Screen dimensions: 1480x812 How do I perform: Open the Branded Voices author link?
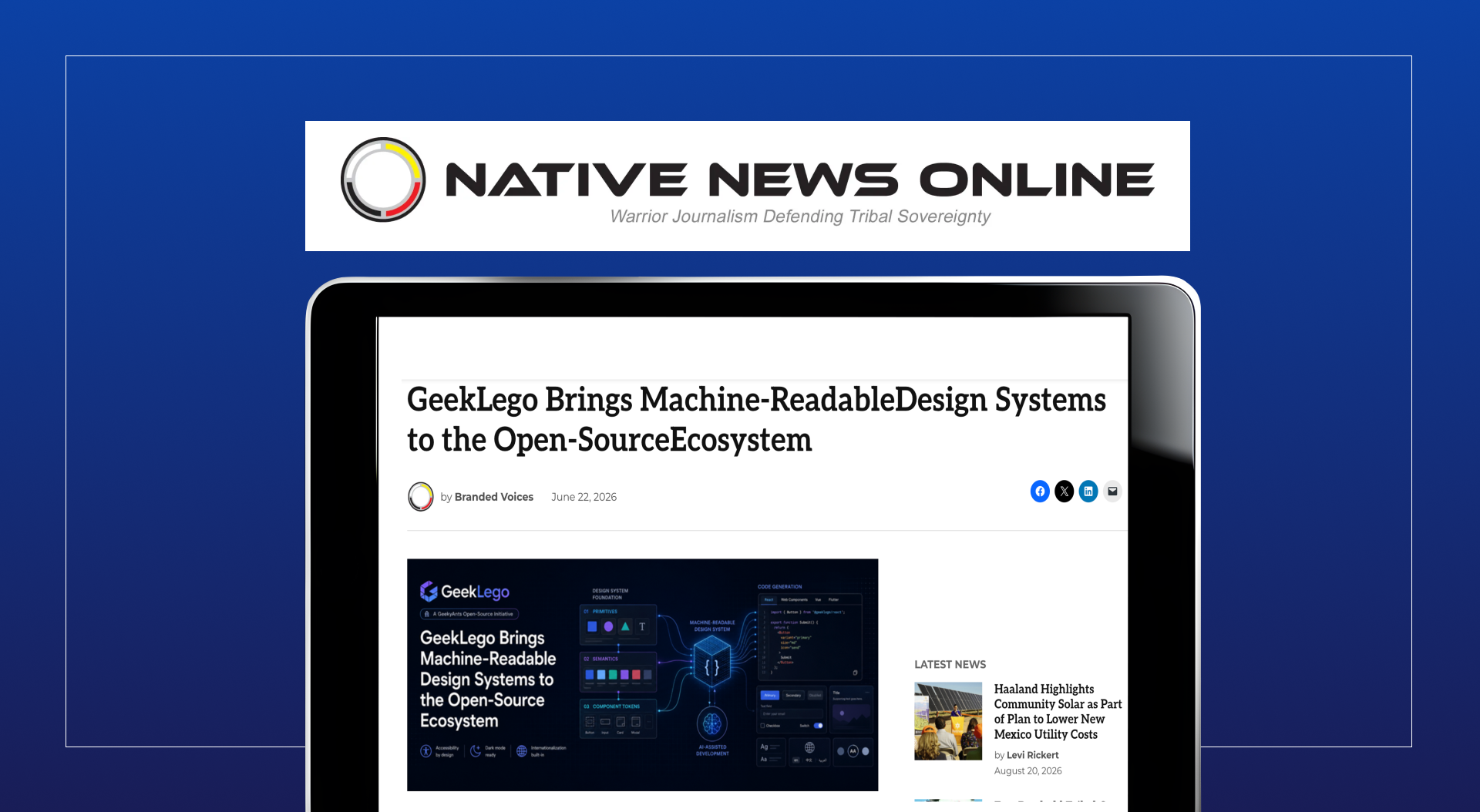(x=494, y=497)
